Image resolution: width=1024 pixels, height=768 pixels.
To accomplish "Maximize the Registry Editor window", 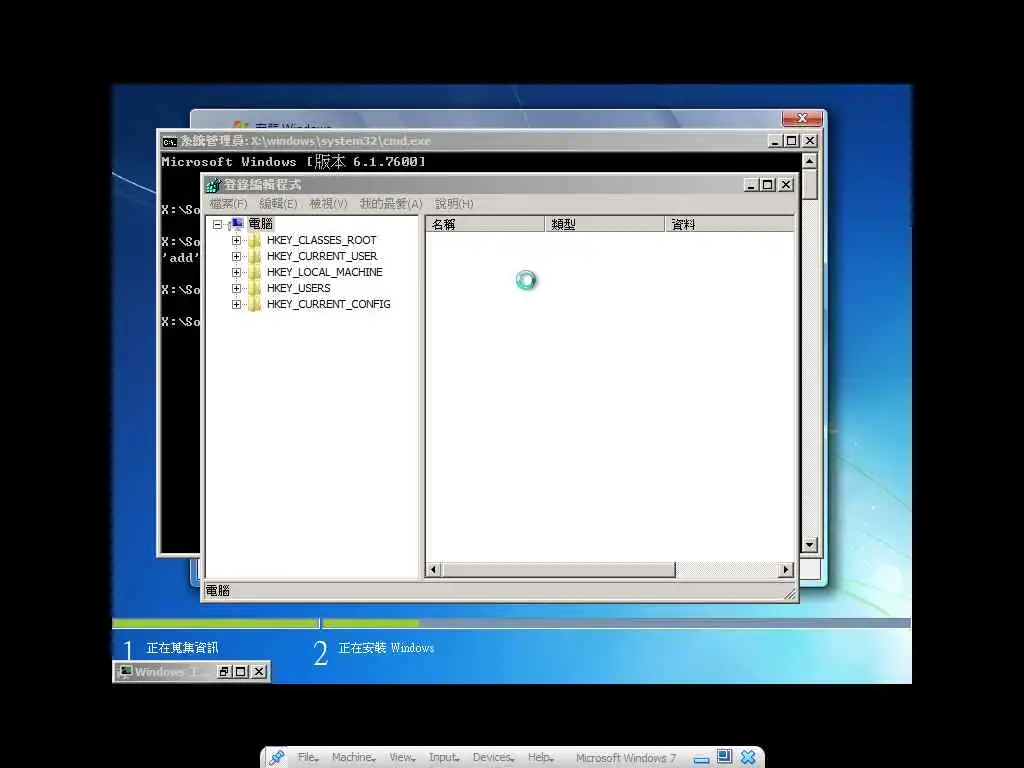I will (768, 185).
